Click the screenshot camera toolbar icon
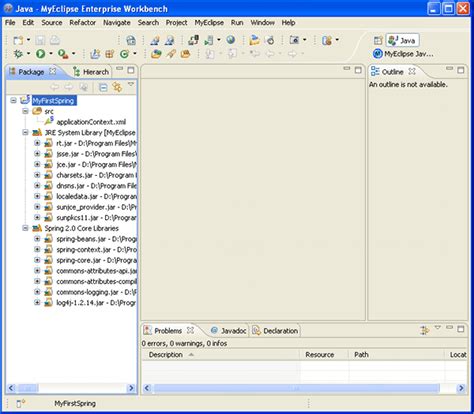Viewport: 474px width, 414px height. 294,40
